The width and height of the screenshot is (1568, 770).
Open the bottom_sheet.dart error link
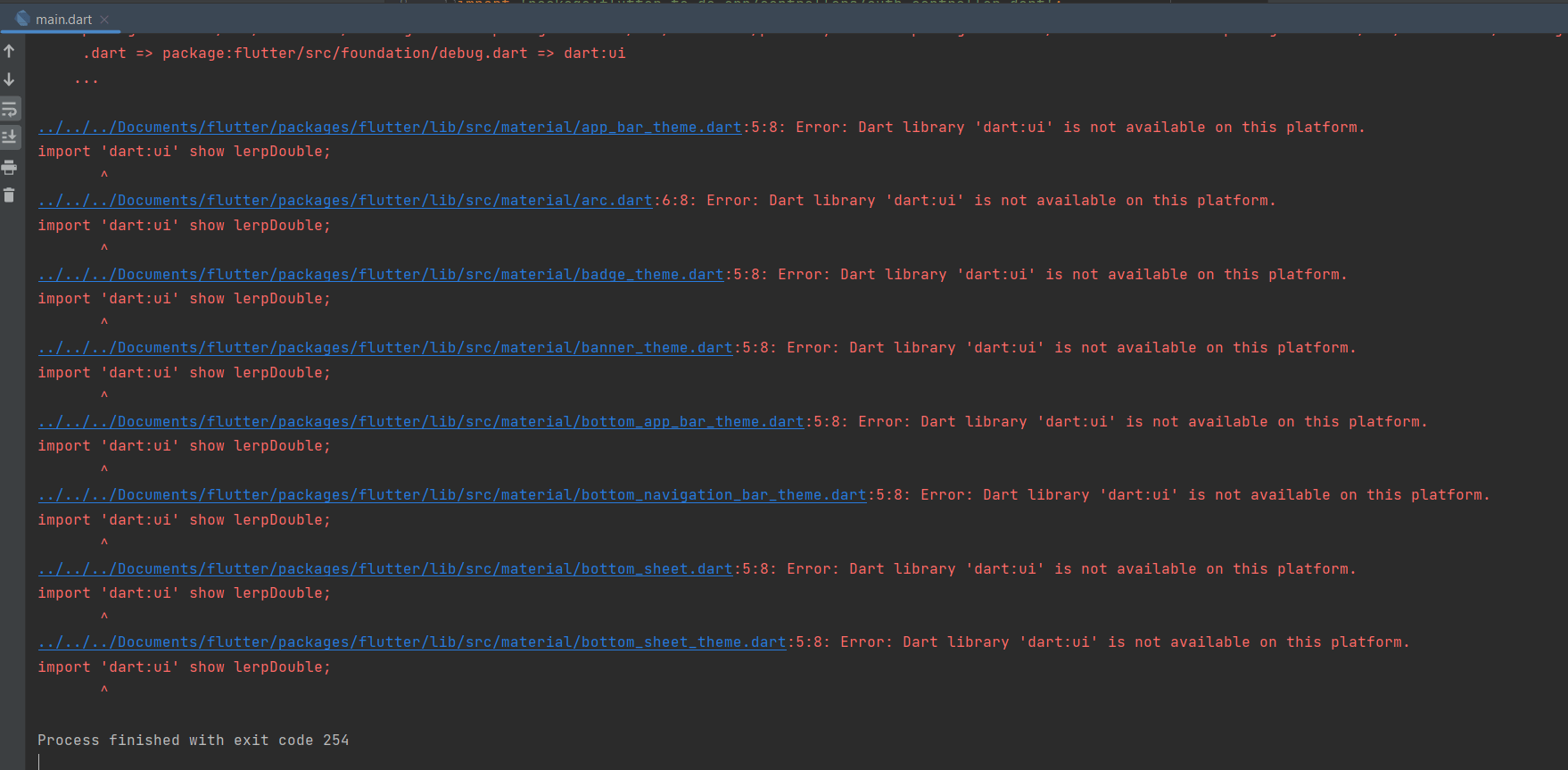tap(385, 568)
